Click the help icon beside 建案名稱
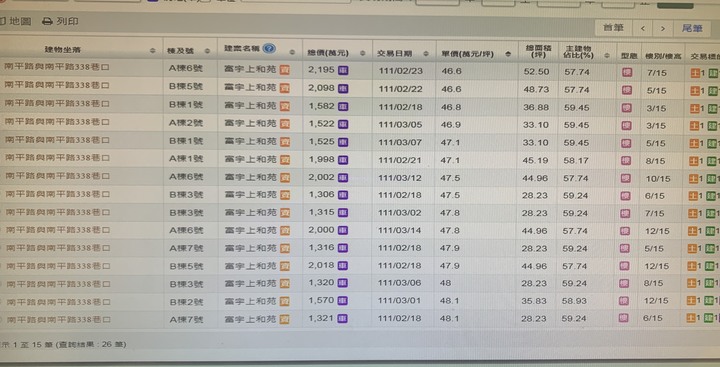 point(270,49)
